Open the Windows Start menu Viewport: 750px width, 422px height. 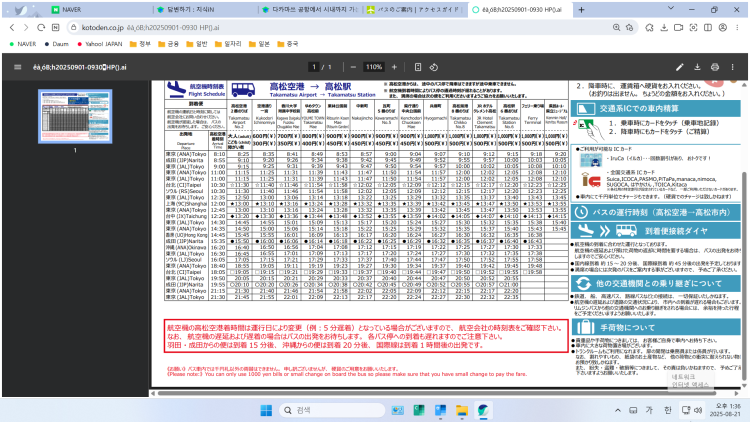(266, 410)
